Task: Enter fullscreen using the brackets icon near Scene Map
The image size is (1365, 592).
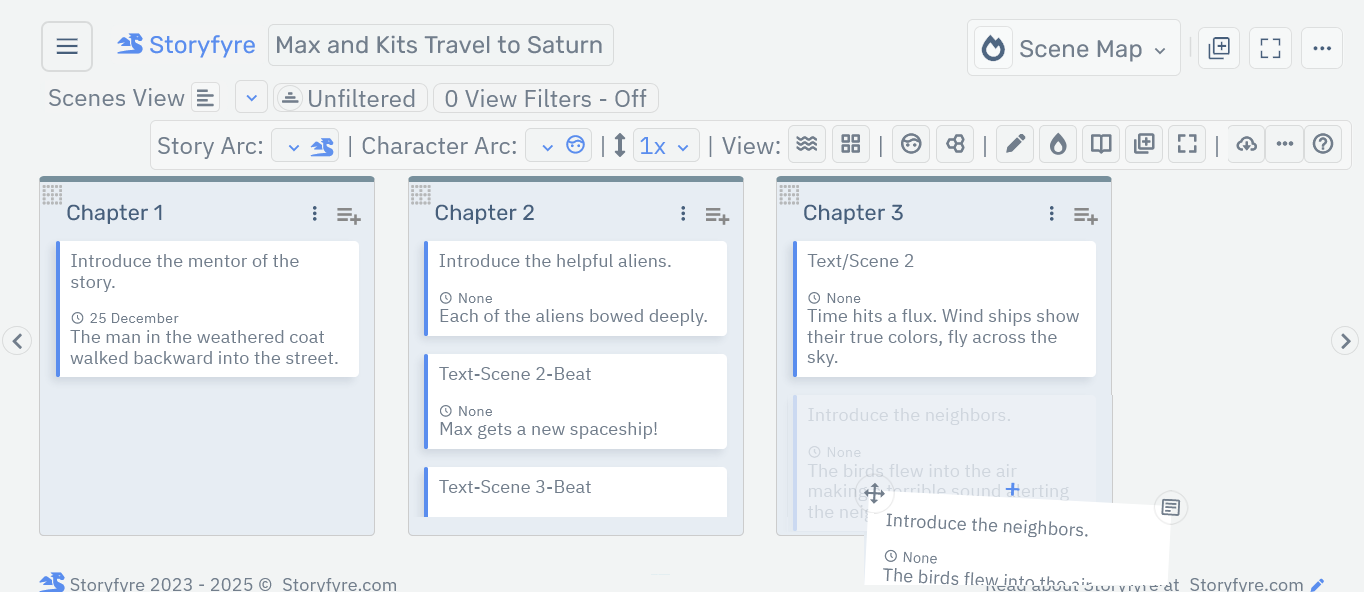Action: pyautogui.click(x=1270, y=47)
